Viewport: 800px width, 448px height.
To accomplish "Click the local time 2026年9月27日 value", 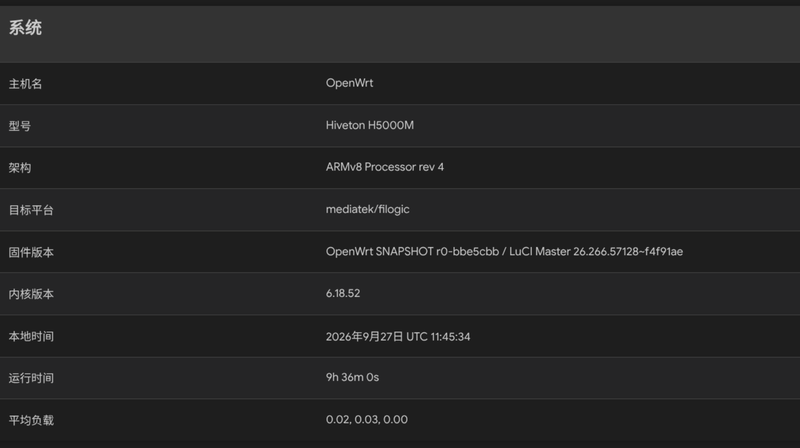I will 398,337.
